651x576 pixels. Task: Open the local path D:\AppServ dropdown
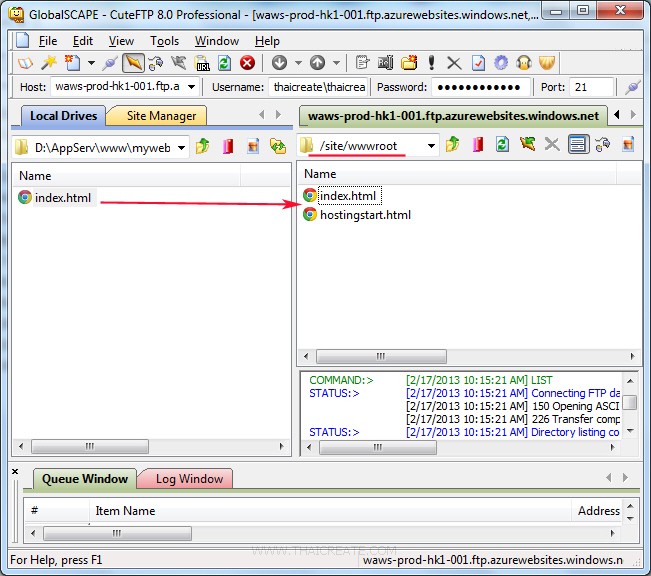(x=181, y=147)
